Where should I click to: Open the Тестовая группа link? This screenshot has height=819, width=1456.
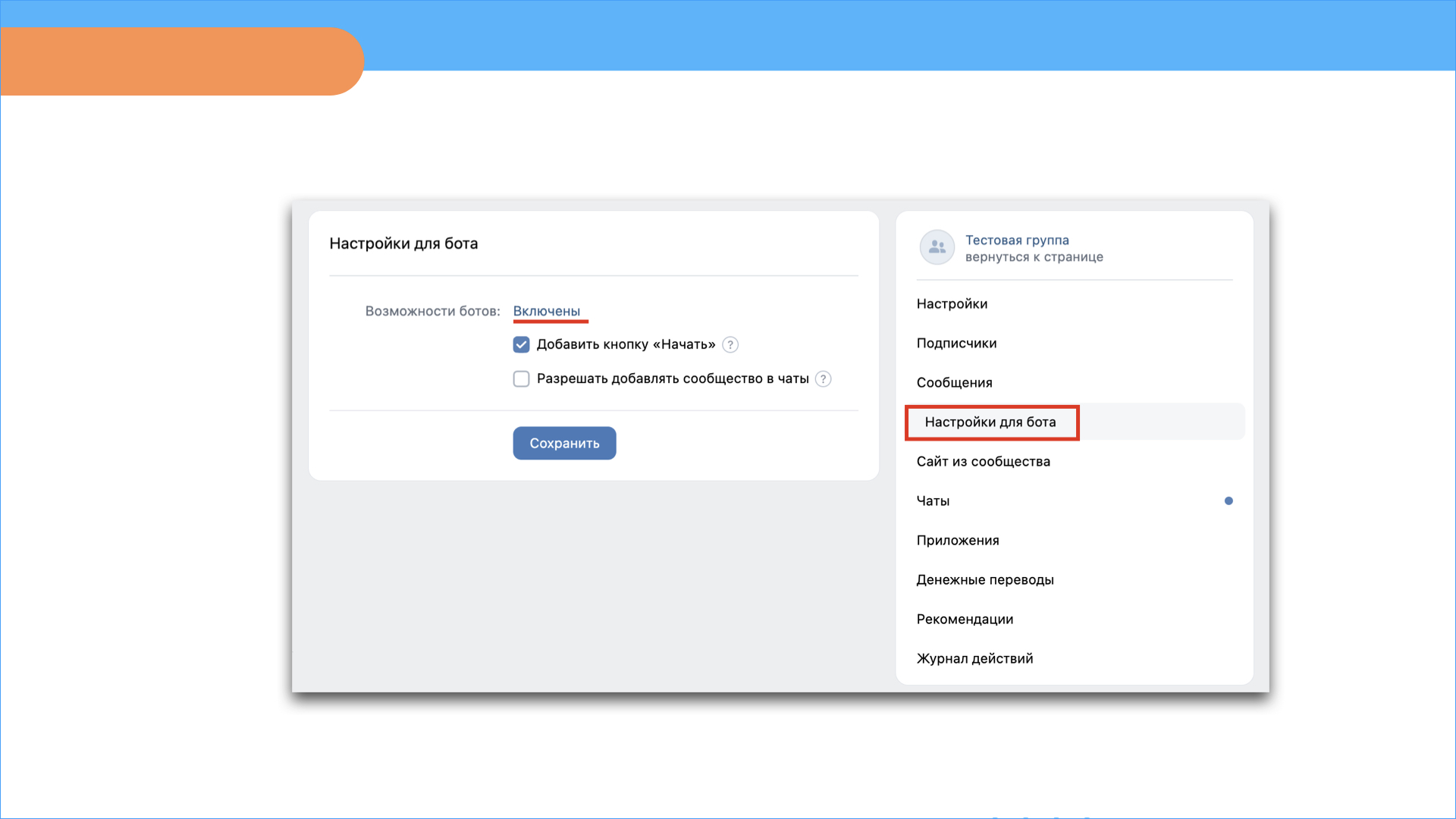[1017, 240]
